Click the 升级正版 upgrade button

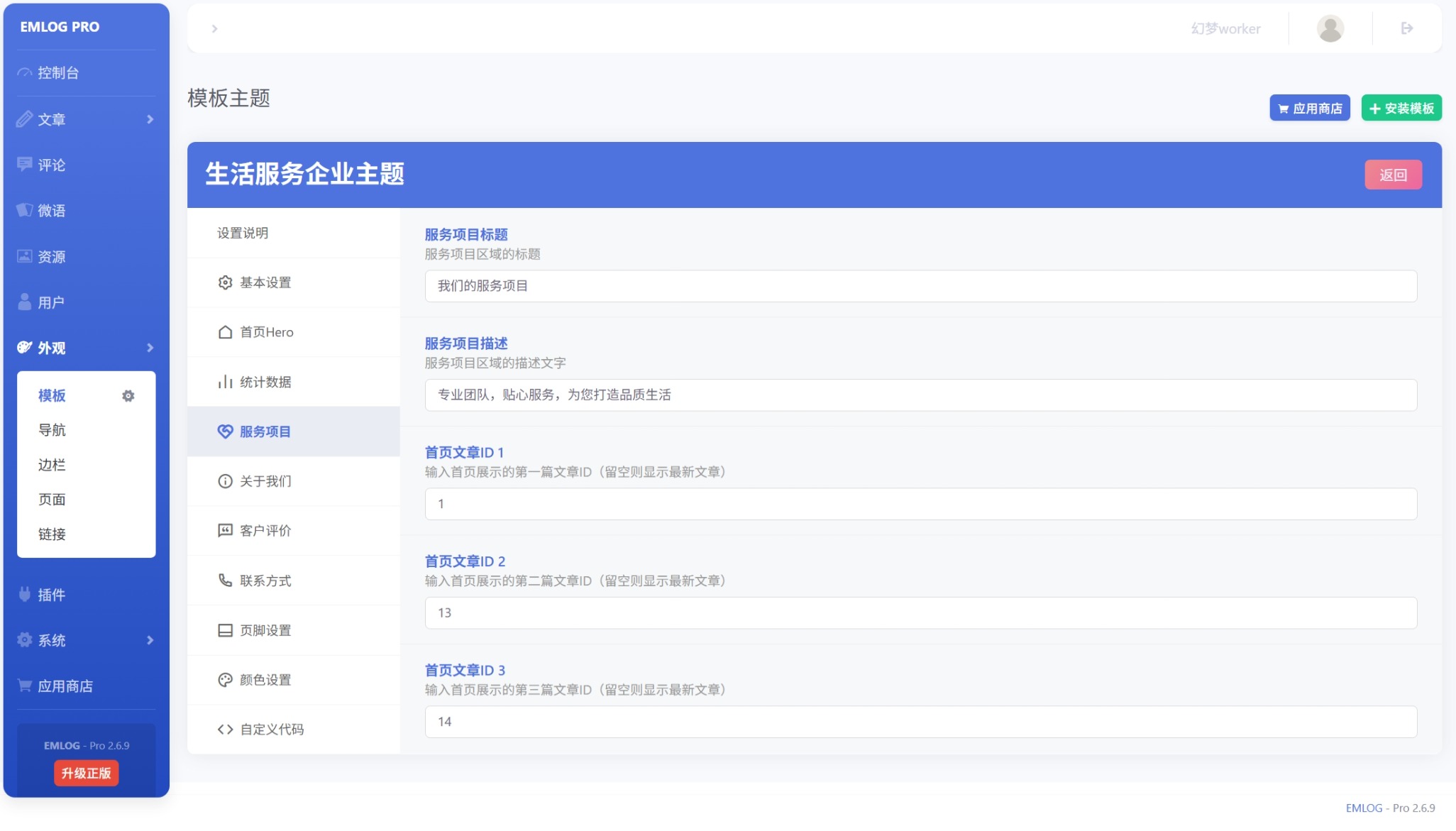[x=86, y=774]
